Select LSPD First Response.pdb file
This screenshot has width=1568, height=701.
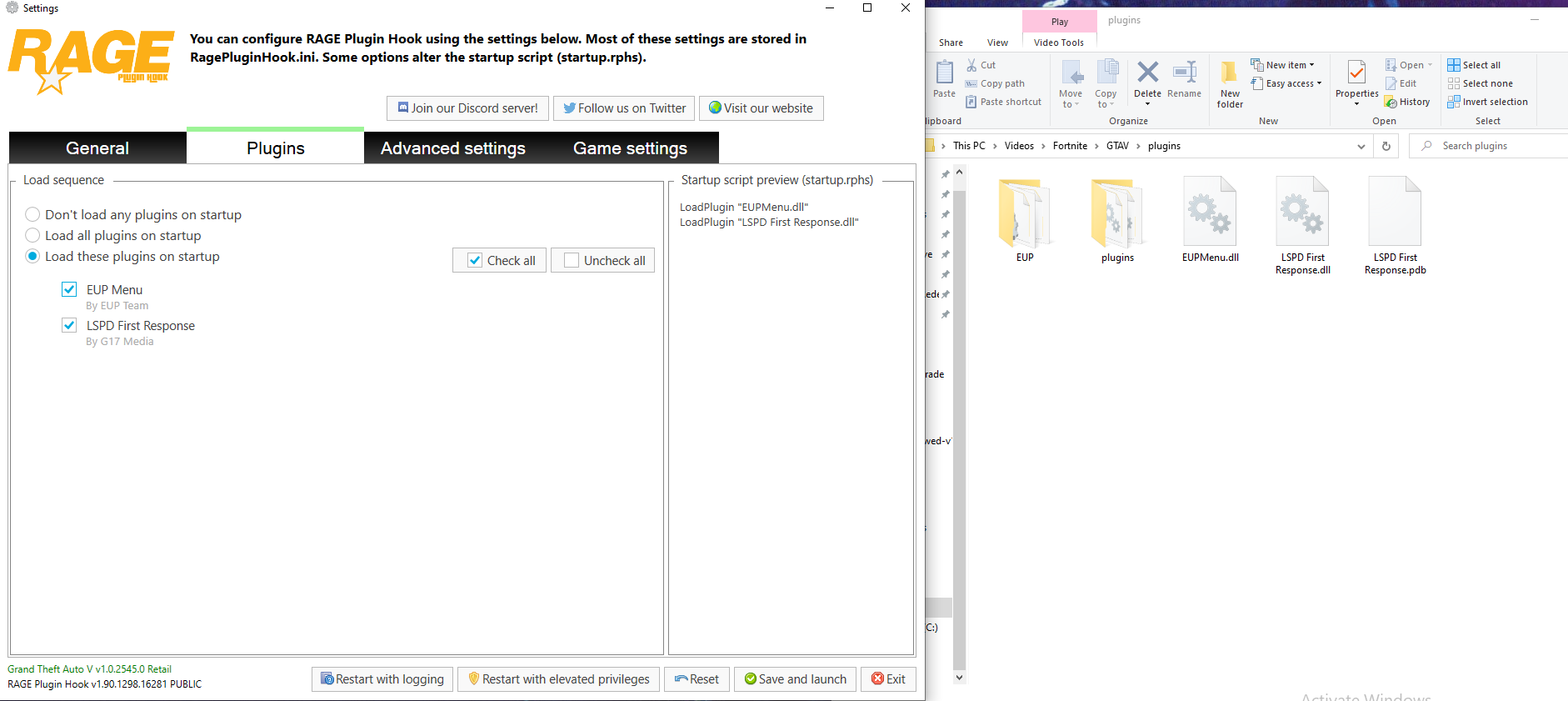coord(1395,212)
